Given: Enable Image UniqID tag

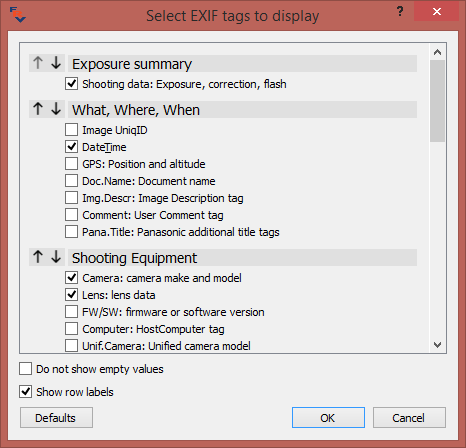Looking at the screenshot, I should point(72,130).
